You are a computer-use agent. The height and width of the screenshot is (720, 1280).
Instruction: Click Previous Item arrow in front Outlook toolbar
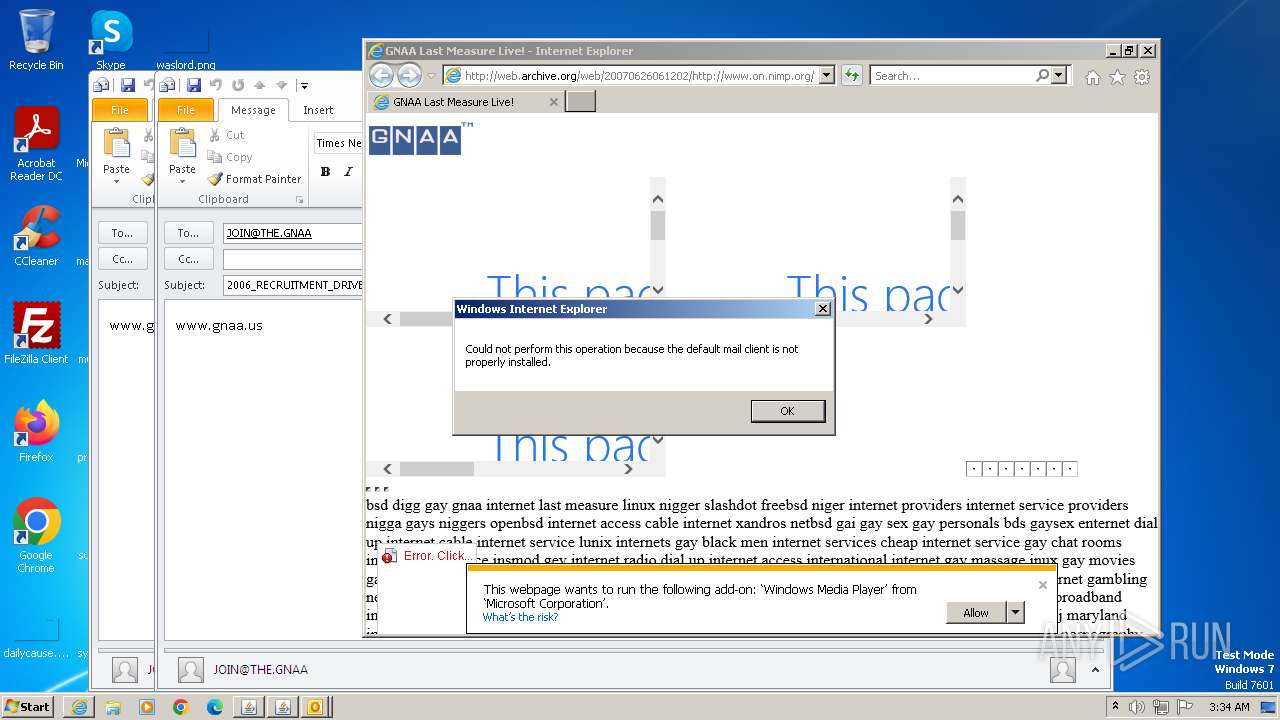tap(259, 85)
